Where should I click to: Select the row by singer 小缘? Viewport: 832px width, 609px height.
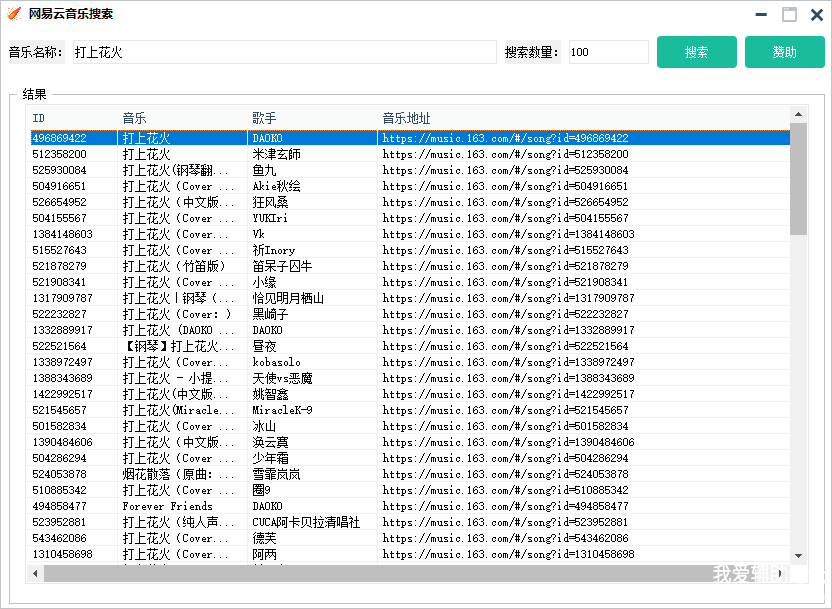click(x=410, y=282)
